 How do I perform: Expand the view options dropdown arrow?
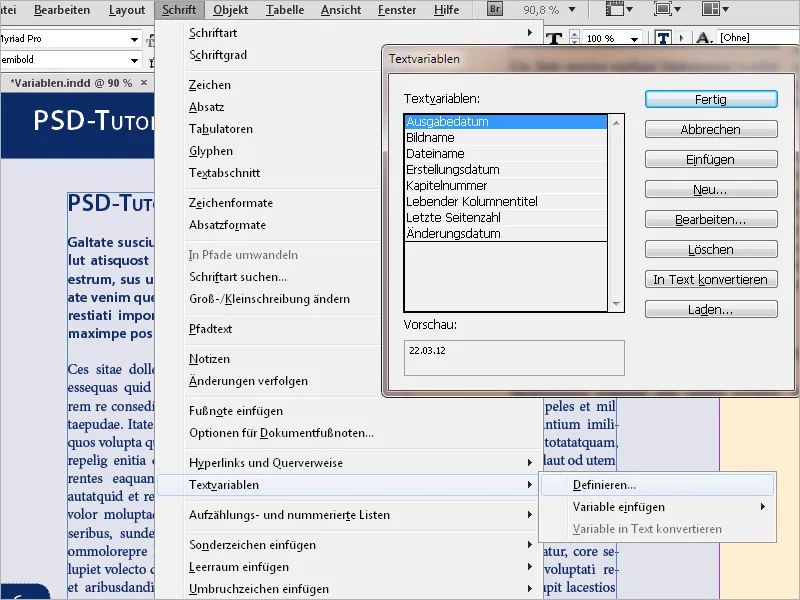click(x=629, y=9)
